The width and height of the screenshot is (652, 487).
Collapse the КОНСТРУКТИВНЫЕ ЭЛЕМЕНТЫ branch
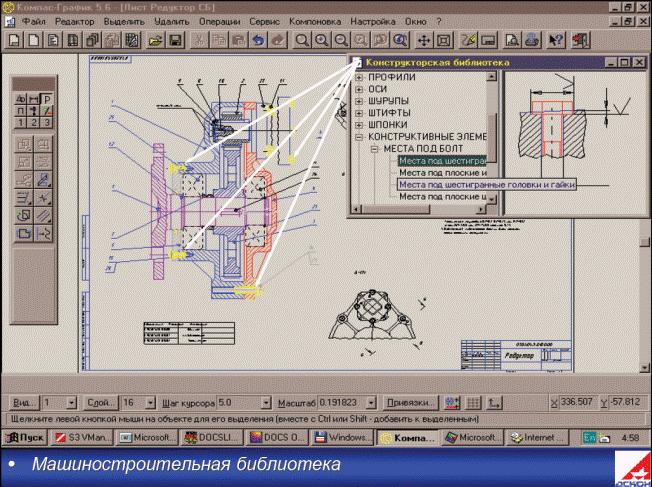click(359, 137)
